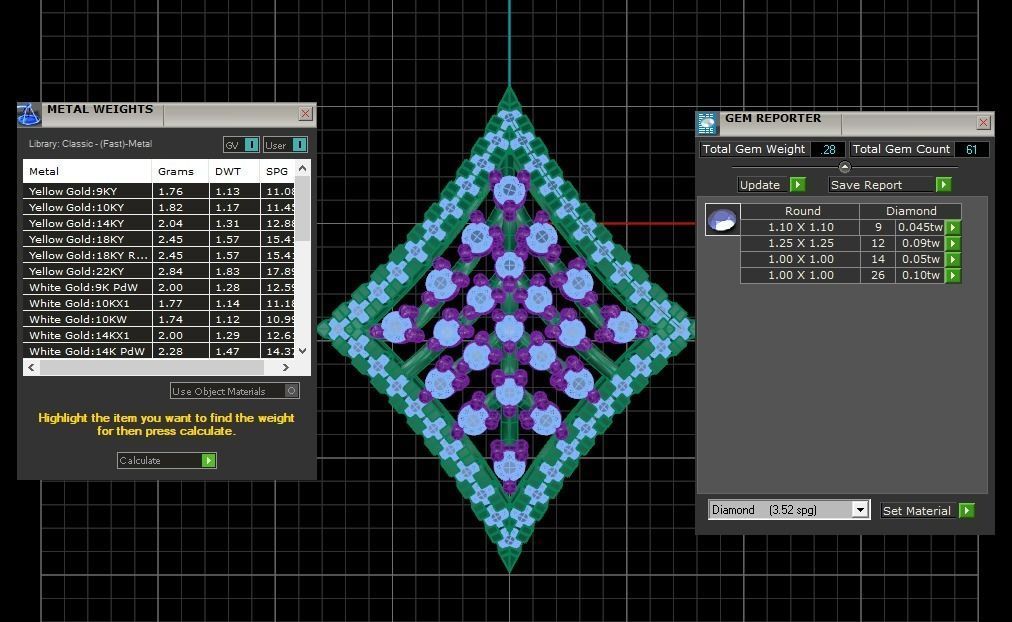
Task: Click the round diamond gem thumbnail
Action: coord(722,219)
